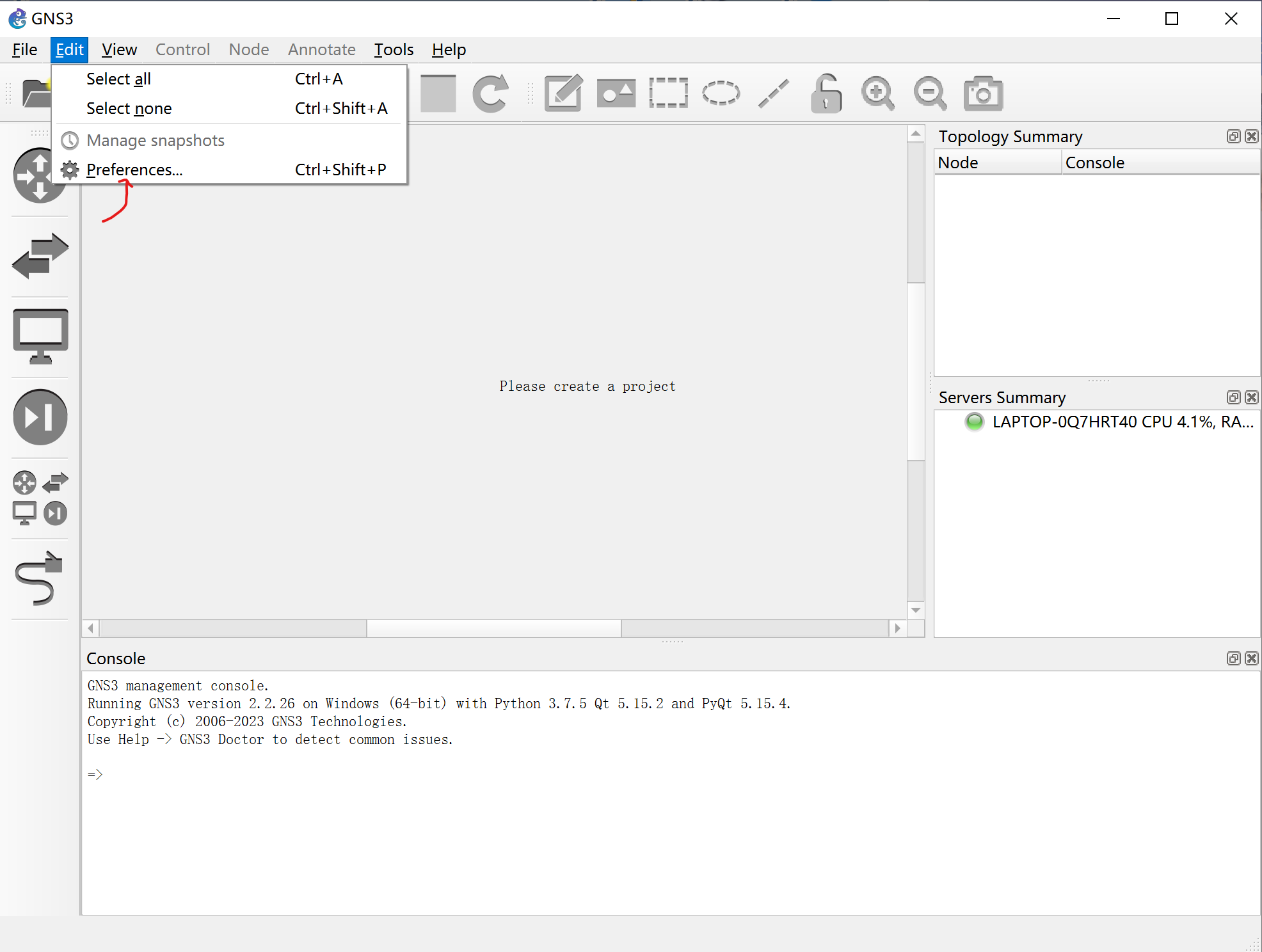Open the Tools menu
The width and height of the screenshot is (1262, 952).
[x=394, y=49]
